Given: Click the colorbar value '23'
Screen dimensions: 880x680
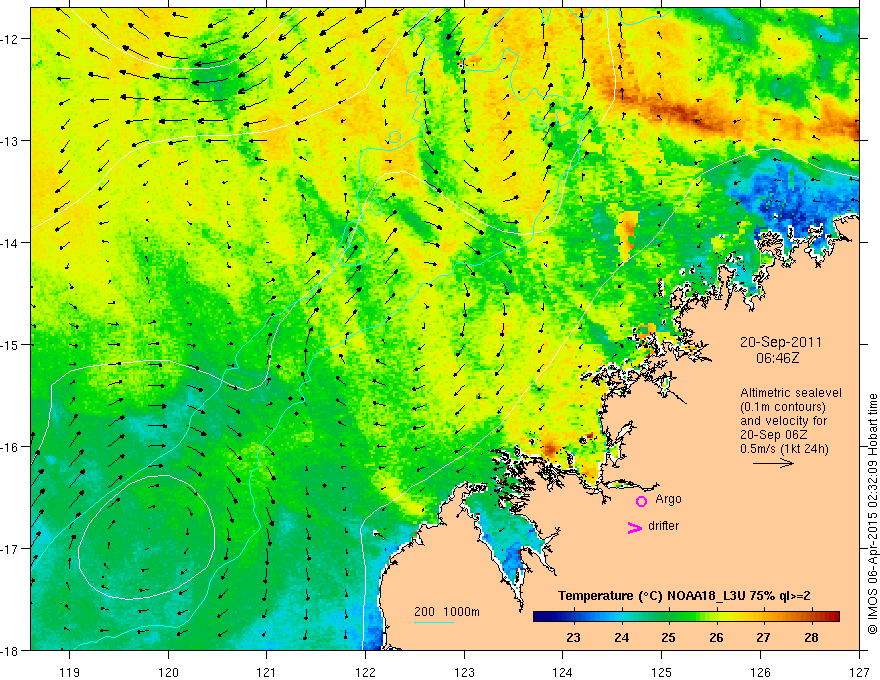Looking at the screenshot, I should (573, 637).
